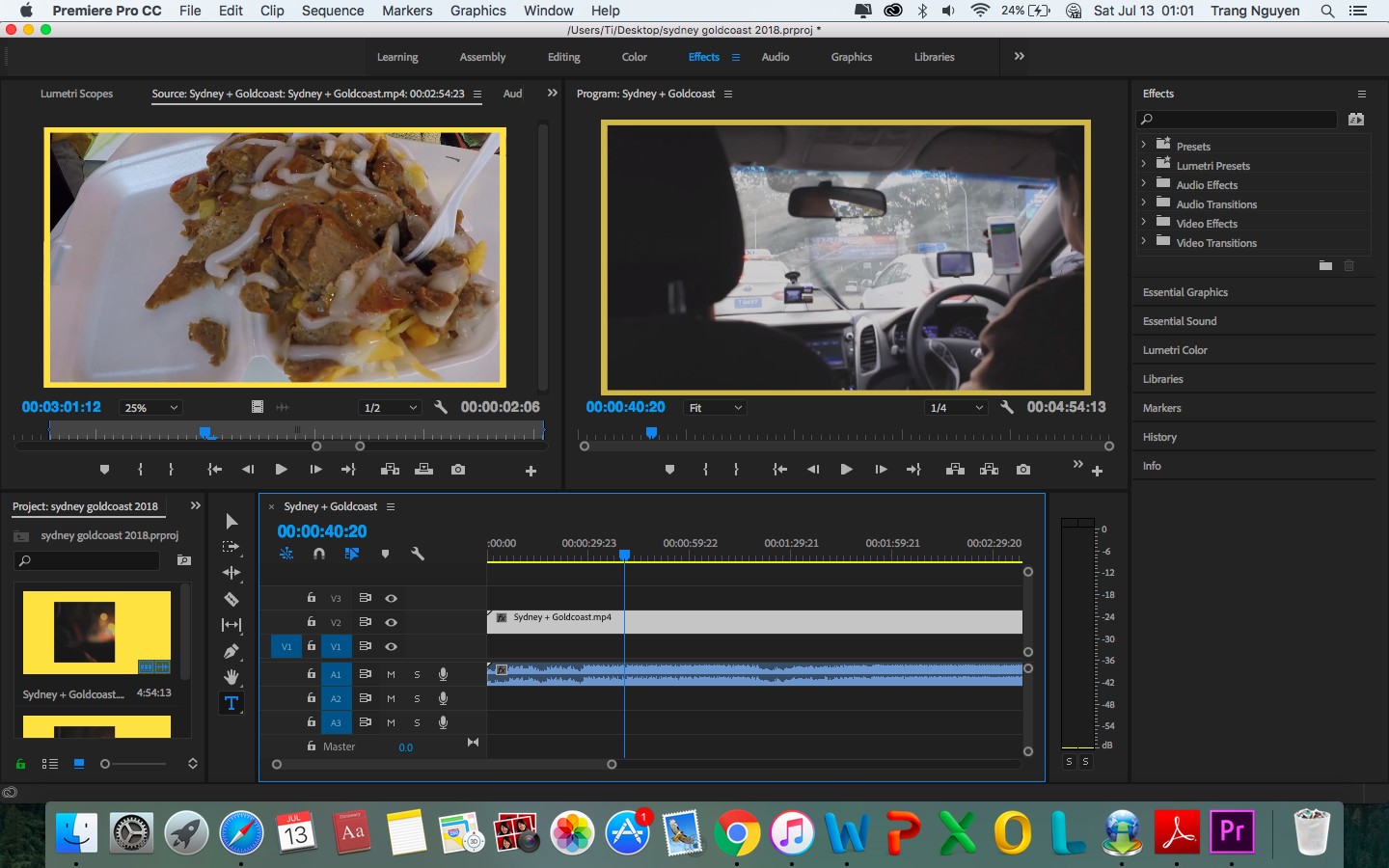Switch to the Color workspace tab
Screen dimensions: 1389x868
click(x=635, y=57)
